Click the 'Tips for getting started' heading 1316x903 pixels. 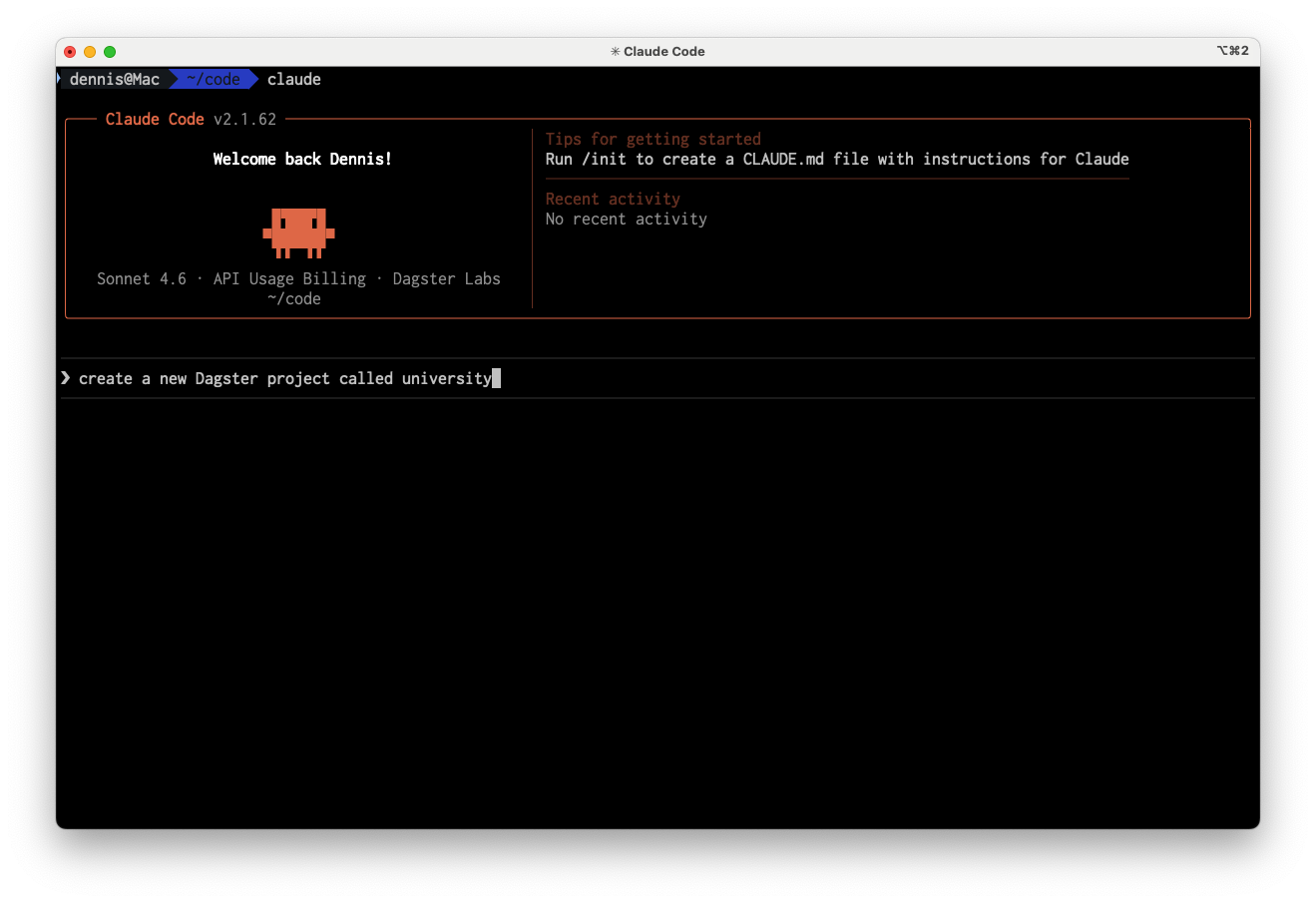coord(653,139)
